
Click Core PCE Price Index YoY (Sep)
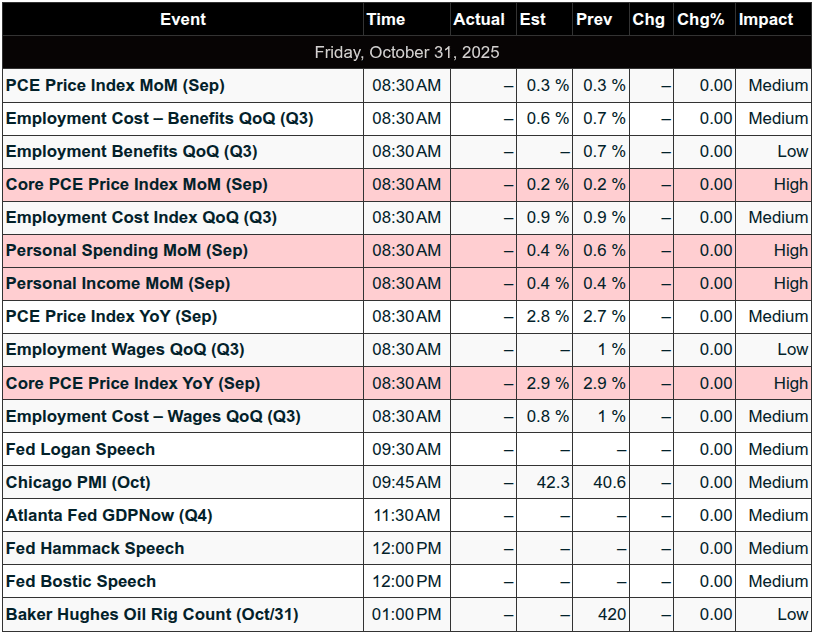coord(133,383)
